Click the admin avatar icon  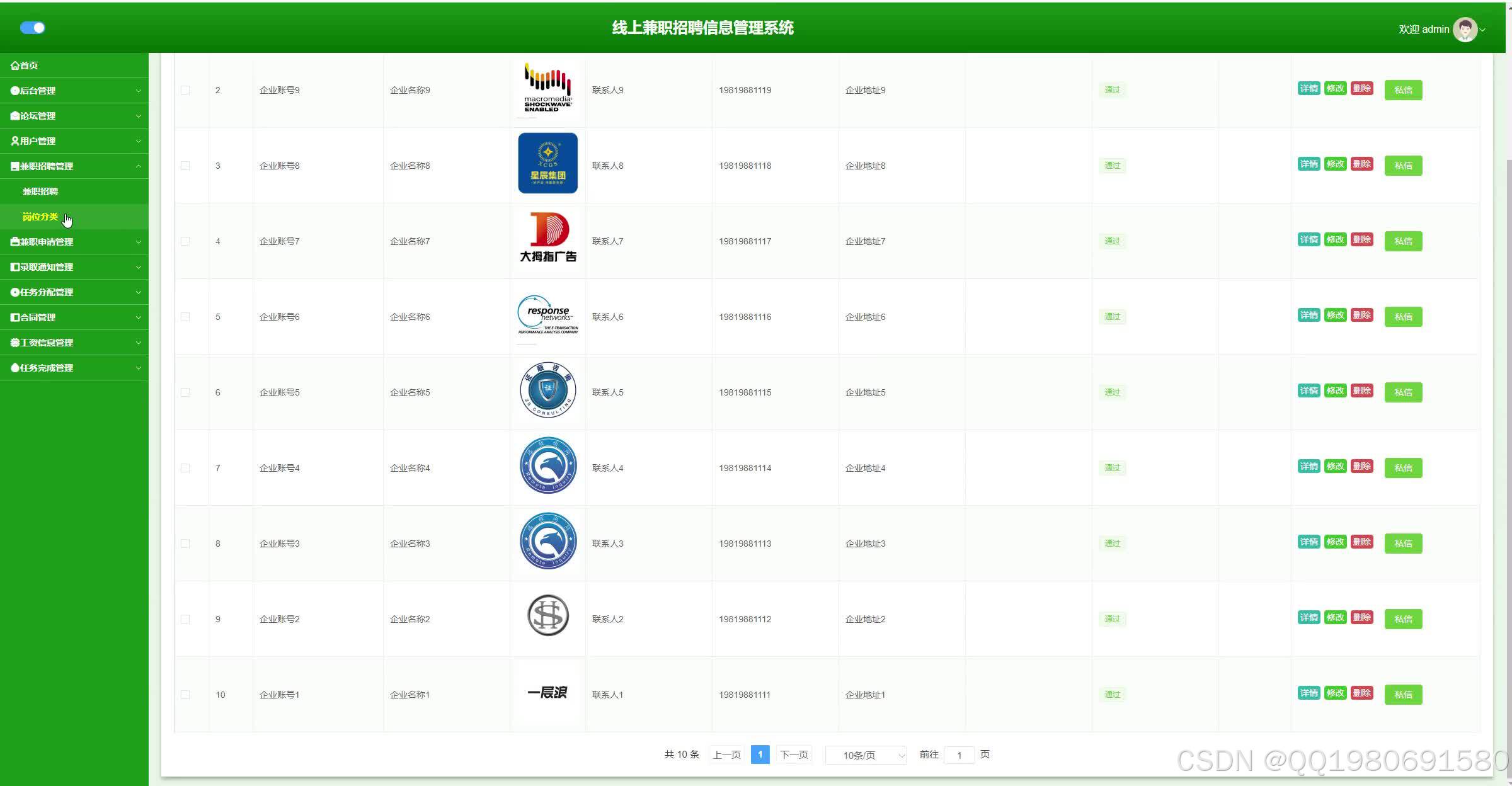(1465, 29)
